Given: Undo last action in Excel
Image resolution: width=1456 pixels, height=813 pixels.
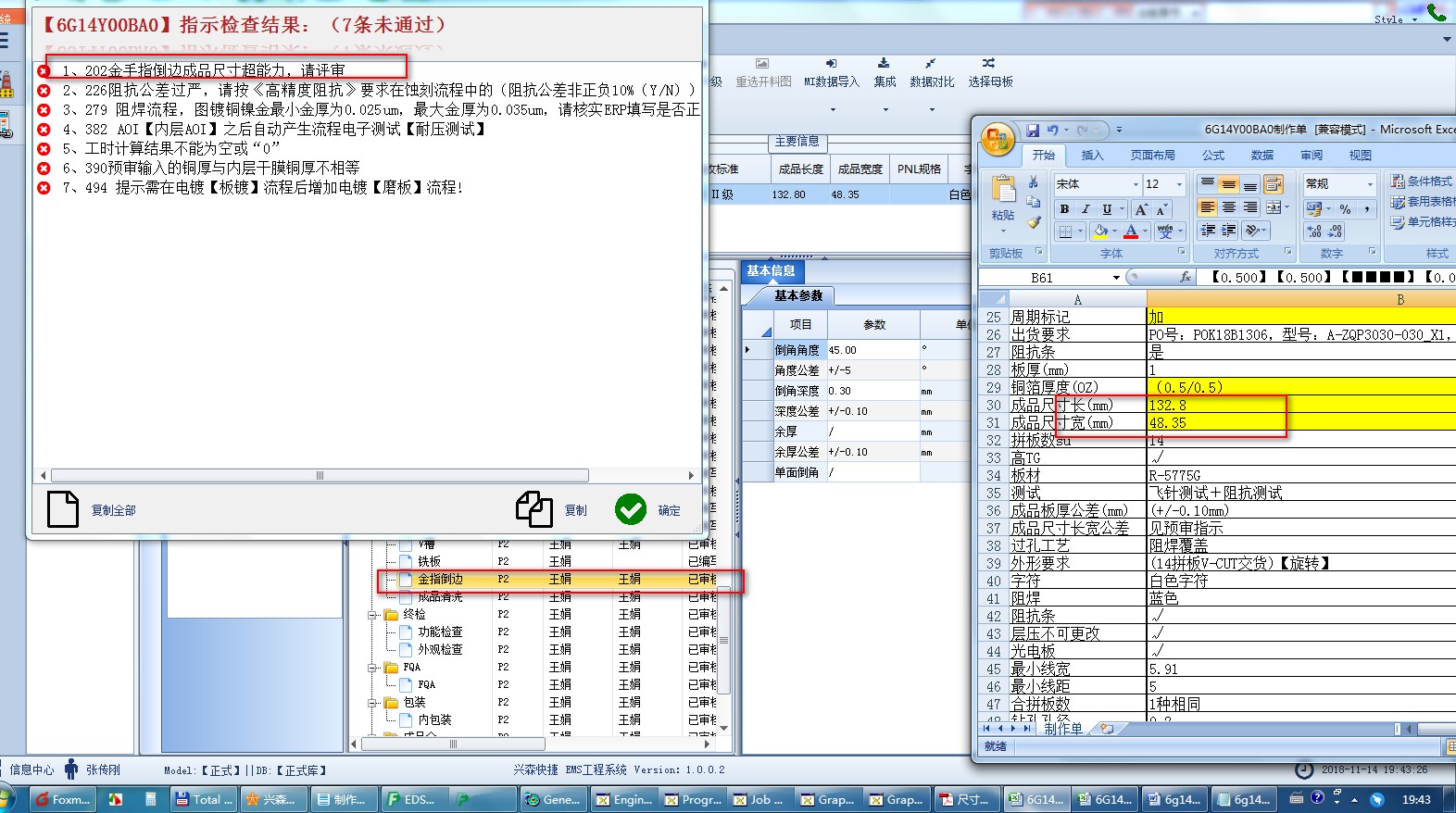Looking at the screenshot, I should (x=1052, y=130).
